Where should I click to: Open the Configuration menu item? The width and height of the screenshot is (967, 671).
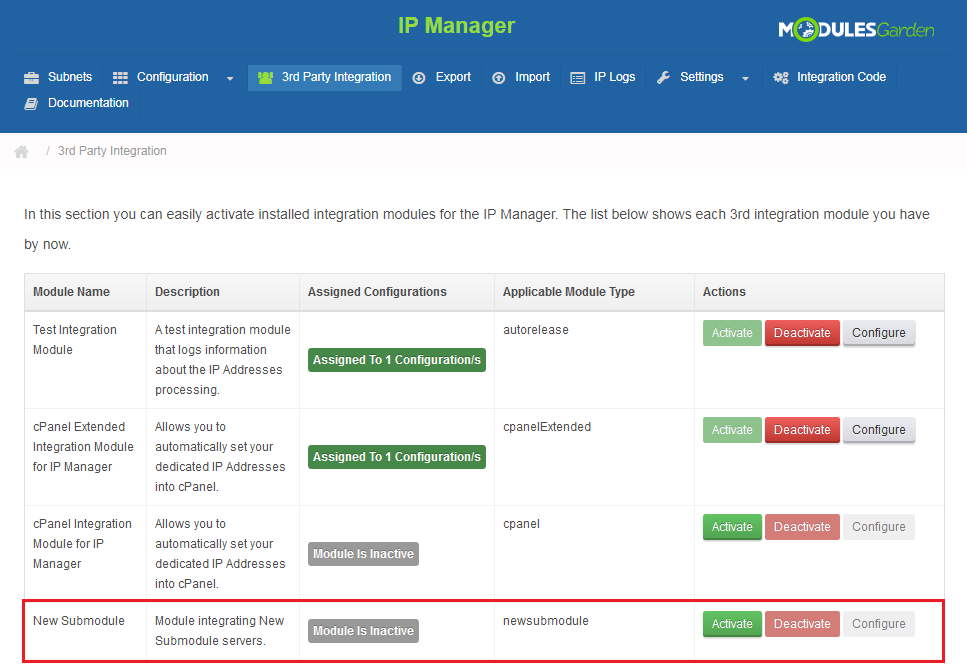tap(173, 78)
